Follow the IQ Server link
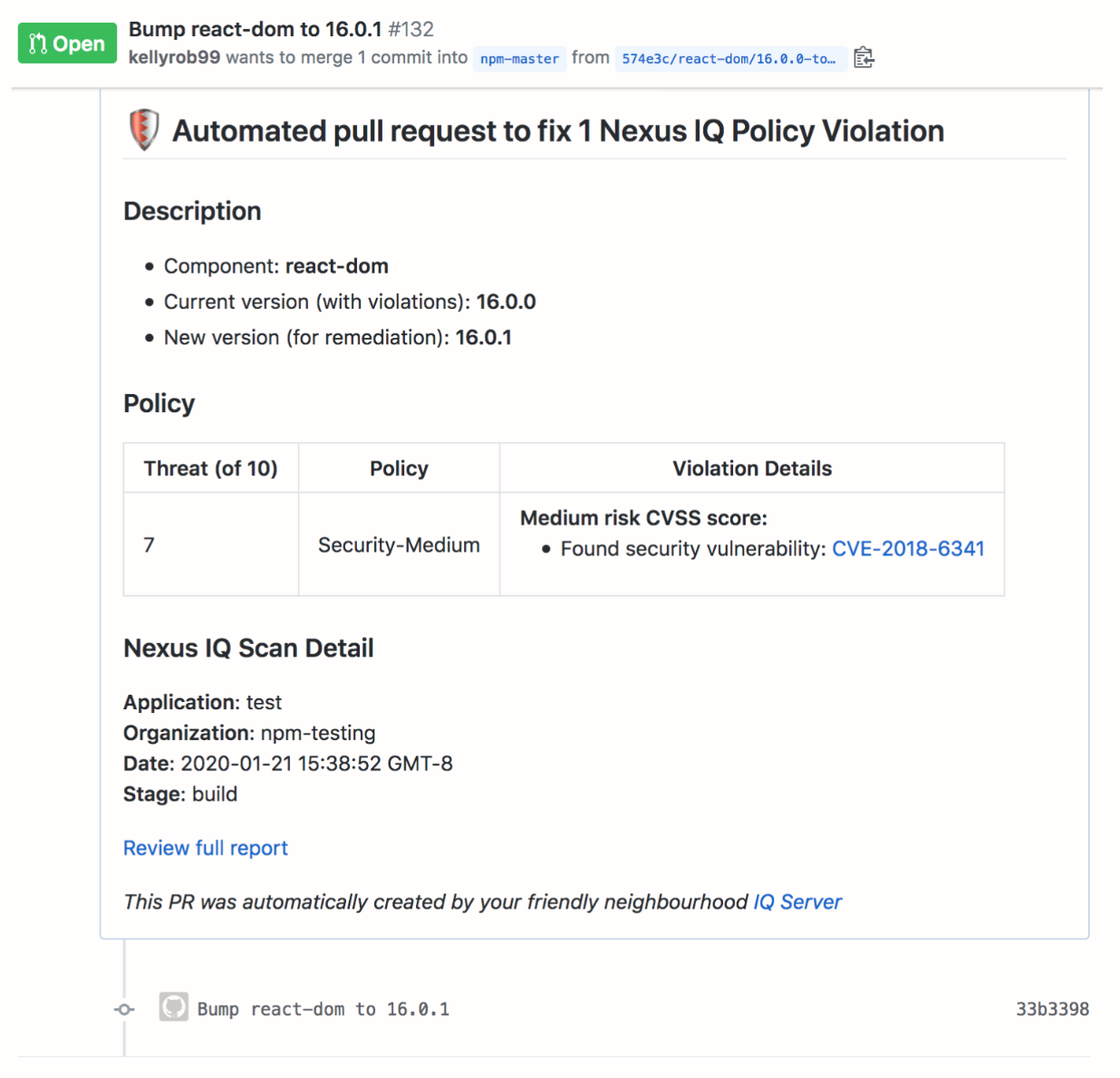This screenshot has width=1120, height=1078. click(x=797, y=902)
